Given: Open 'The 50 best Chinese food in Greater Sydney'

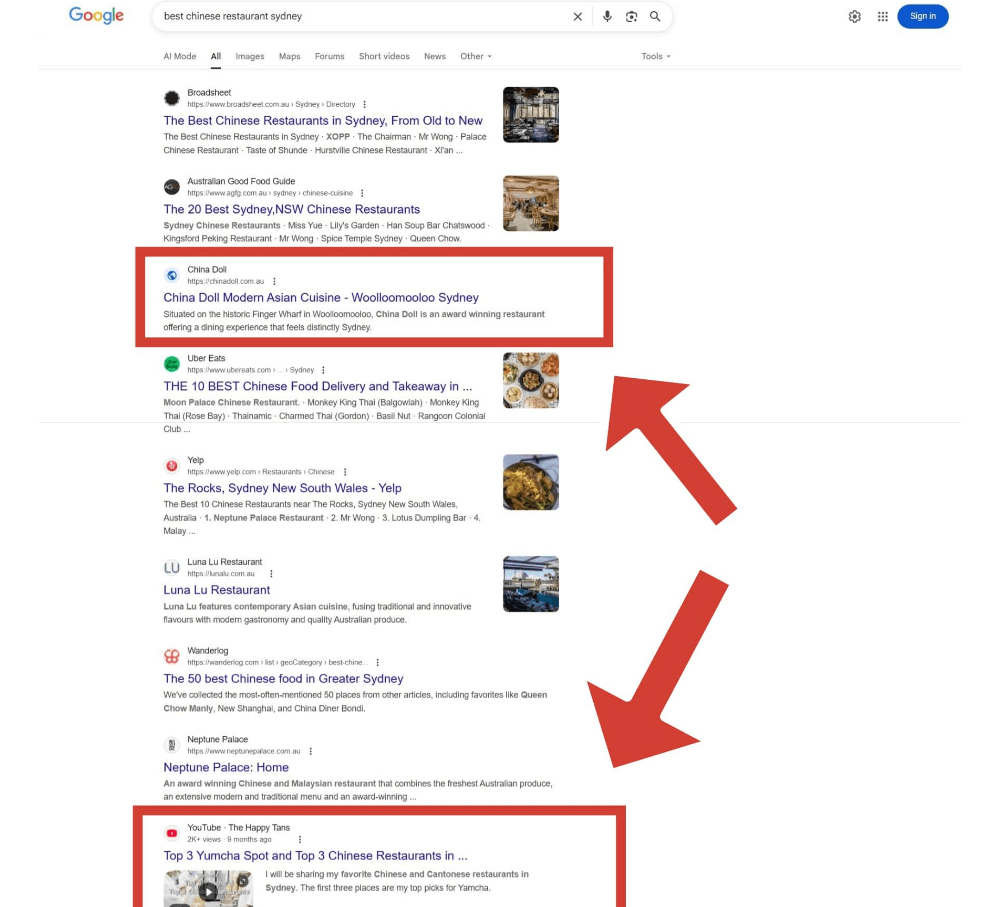Looking at the screenshot, I should [284, 678].
